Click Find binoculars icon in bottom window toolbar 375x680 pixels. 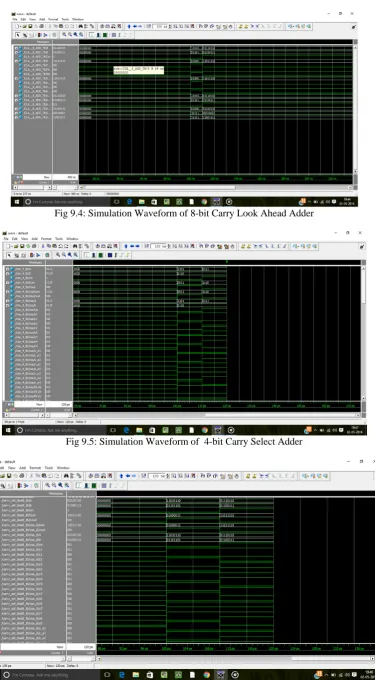66,476
